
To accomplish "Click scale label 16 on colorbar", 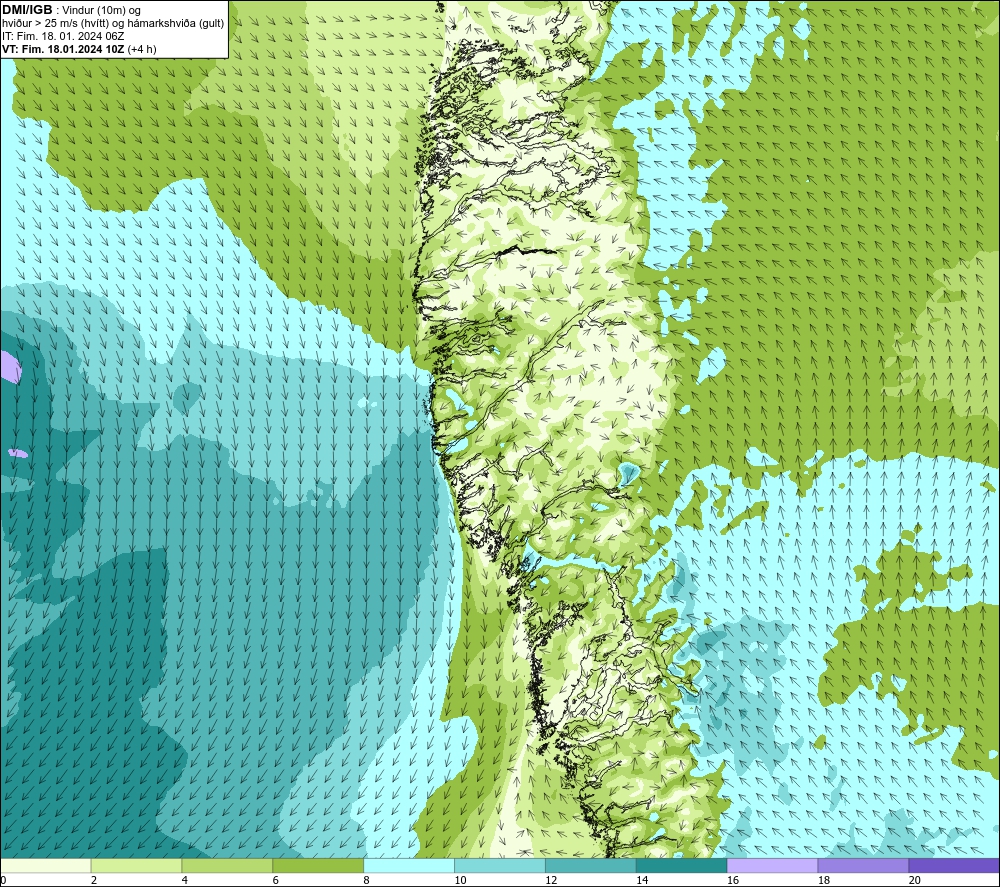I will [x=733, y=881].
